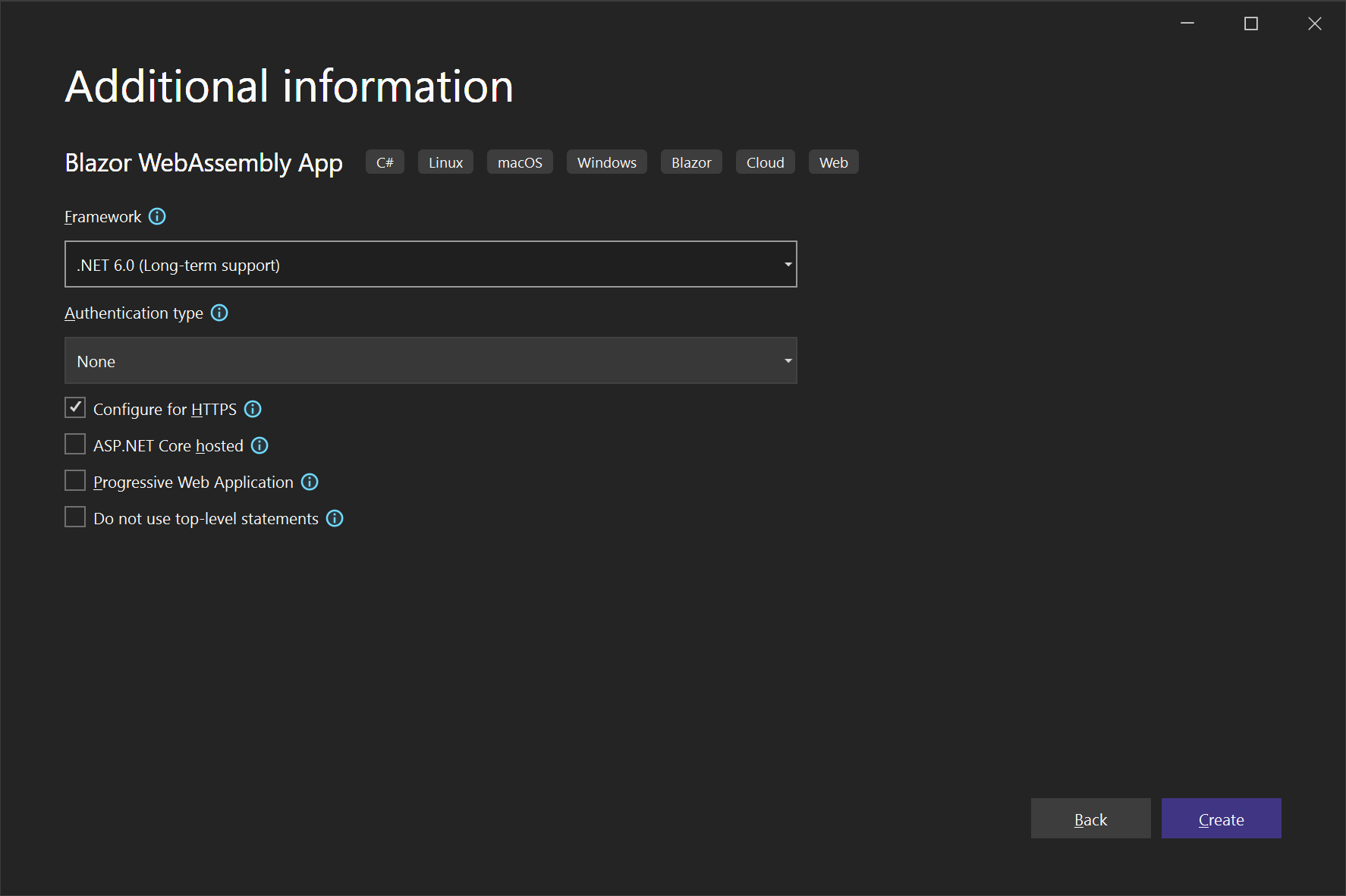Click the Back button

coord(1090,819)
